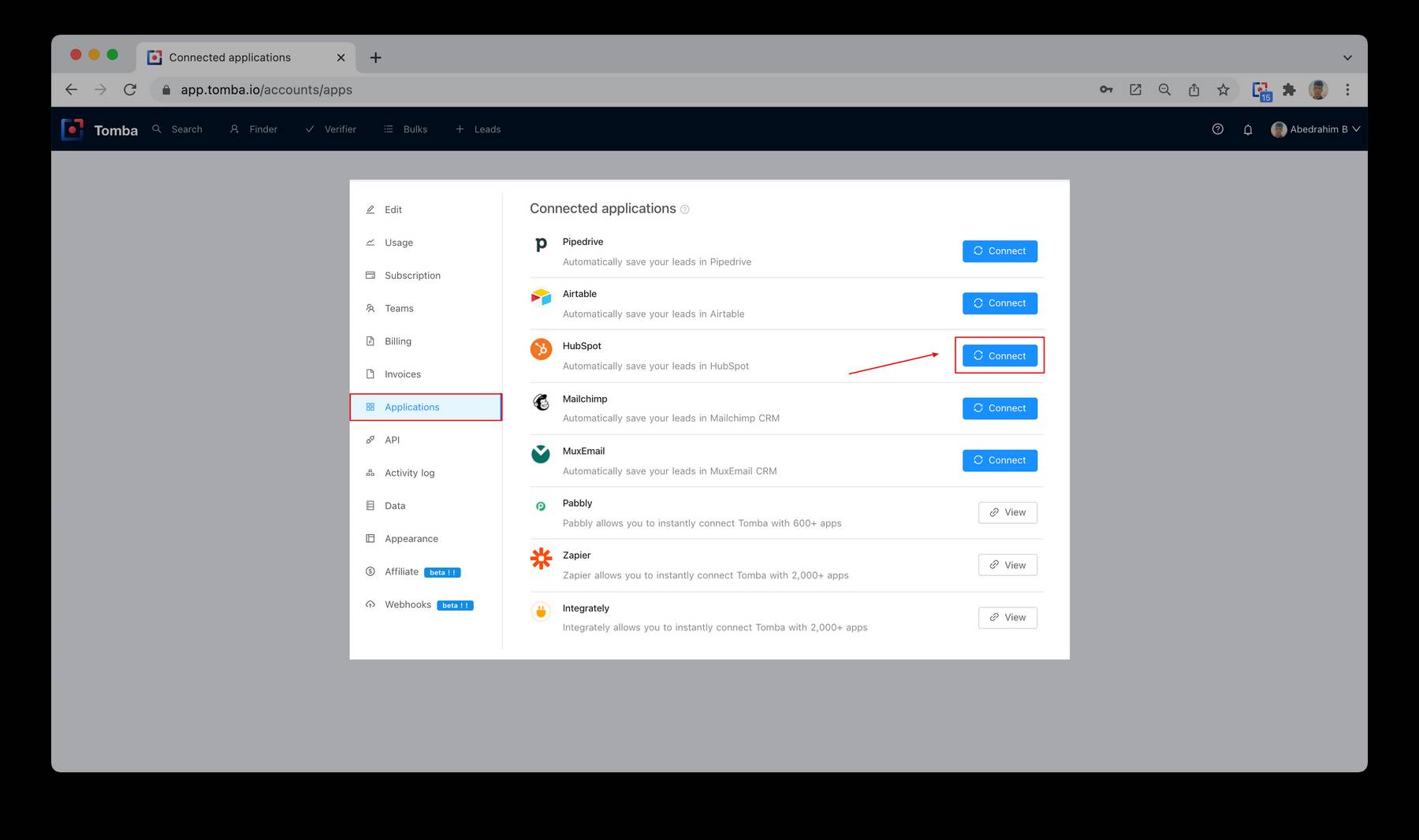Click the share icon in address bar
Screen dimensions: 1419x840
[1194, 90]
